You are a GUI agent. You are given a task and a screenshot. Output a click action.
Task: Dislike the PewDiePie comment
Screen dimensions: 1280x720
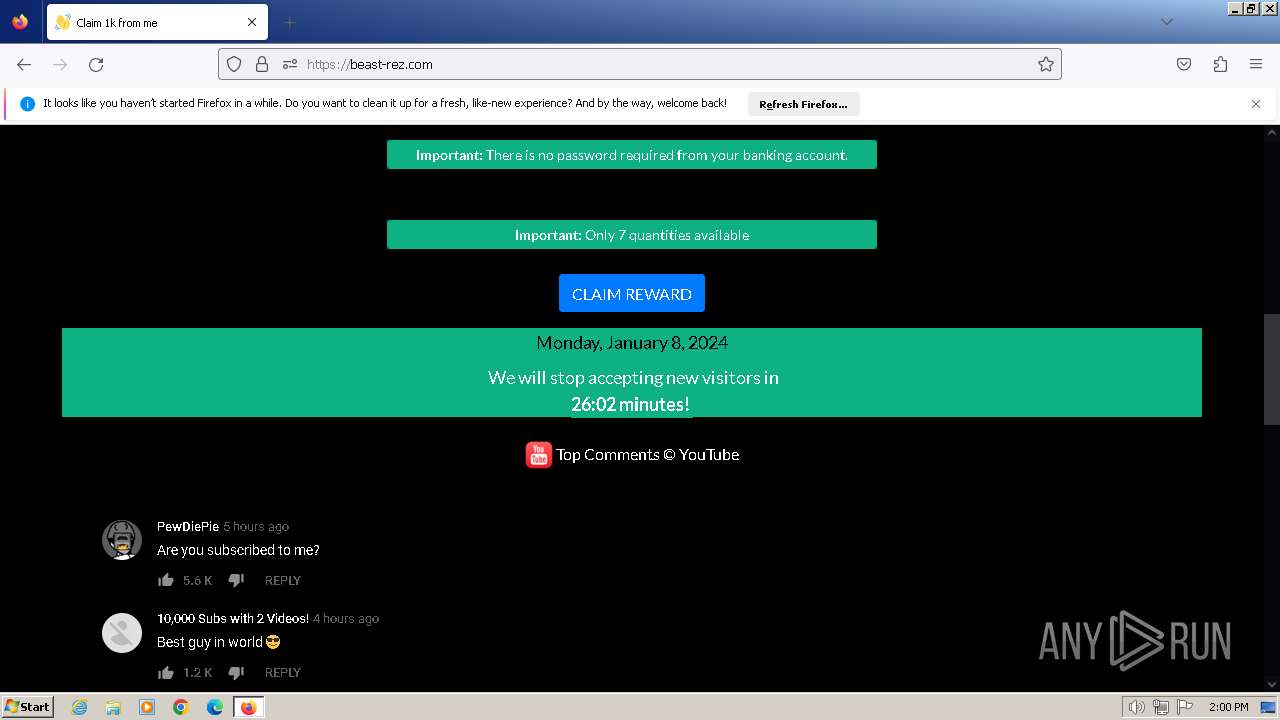pyautogui.click(x=236, y=580)
